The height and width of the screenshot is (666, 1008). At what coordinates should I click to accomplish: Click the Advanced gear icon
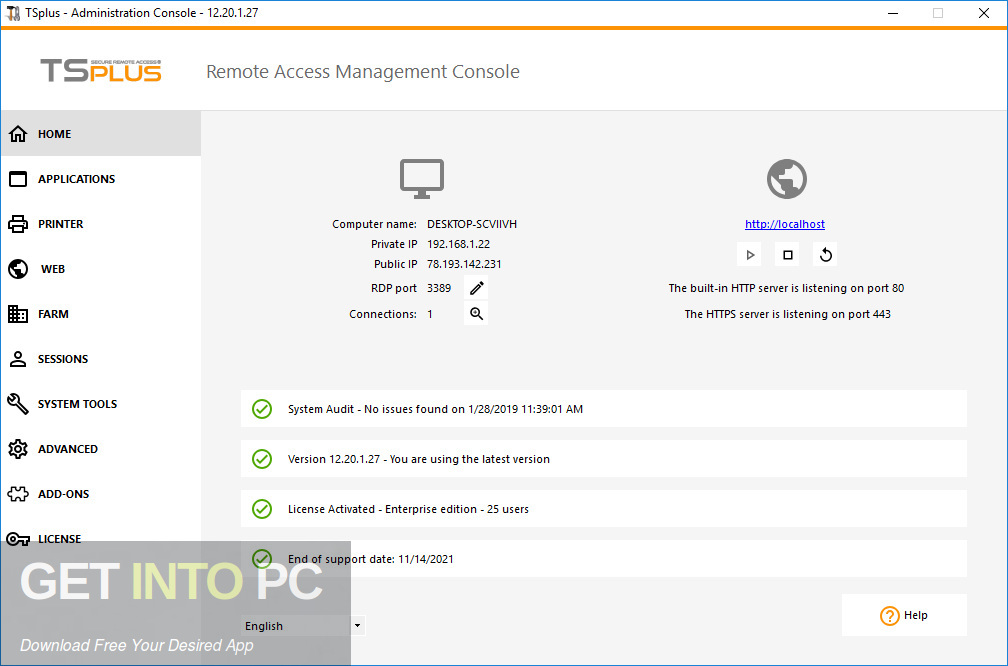(18, 449)
